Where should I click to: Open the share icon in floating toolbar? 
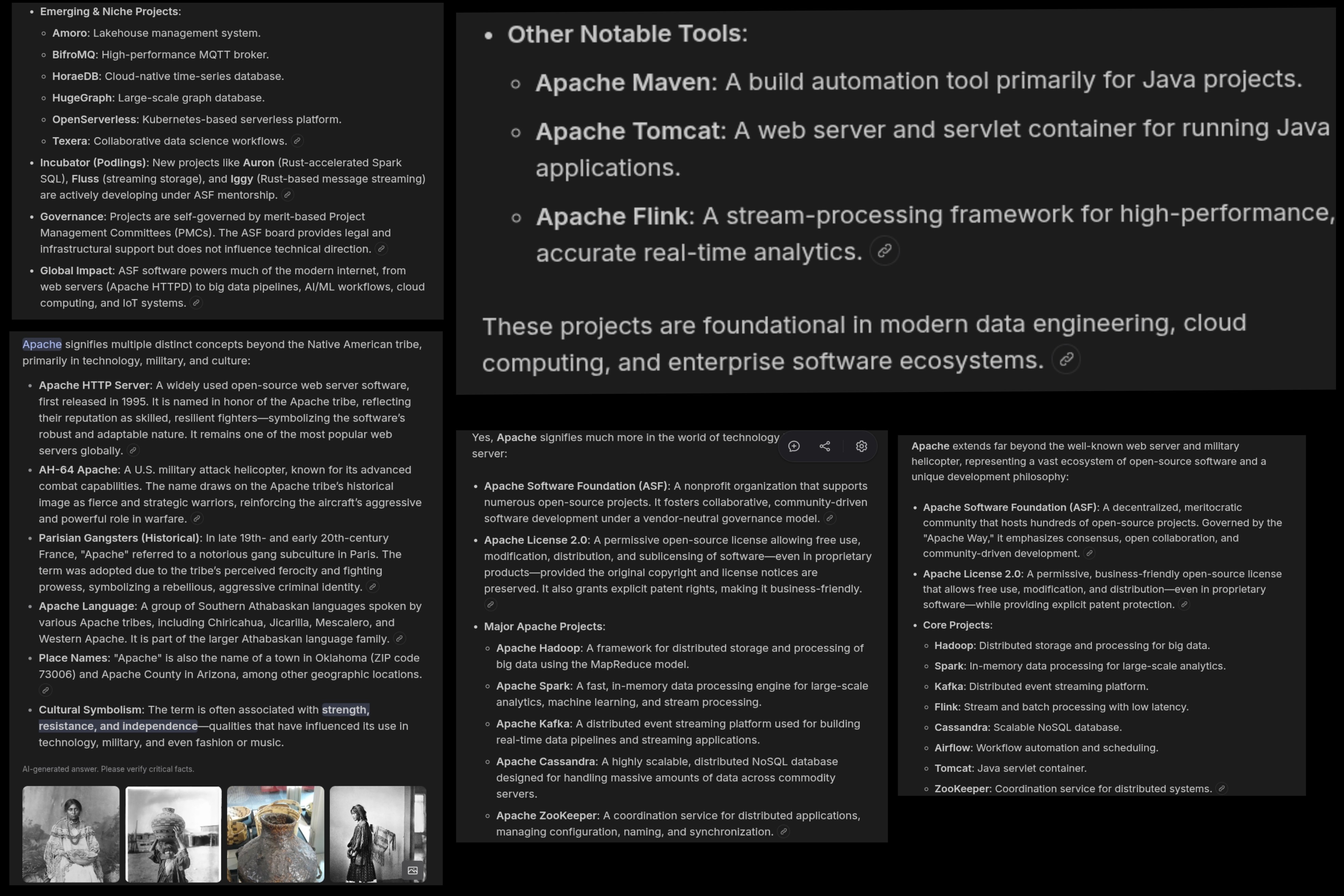[824, 446]
